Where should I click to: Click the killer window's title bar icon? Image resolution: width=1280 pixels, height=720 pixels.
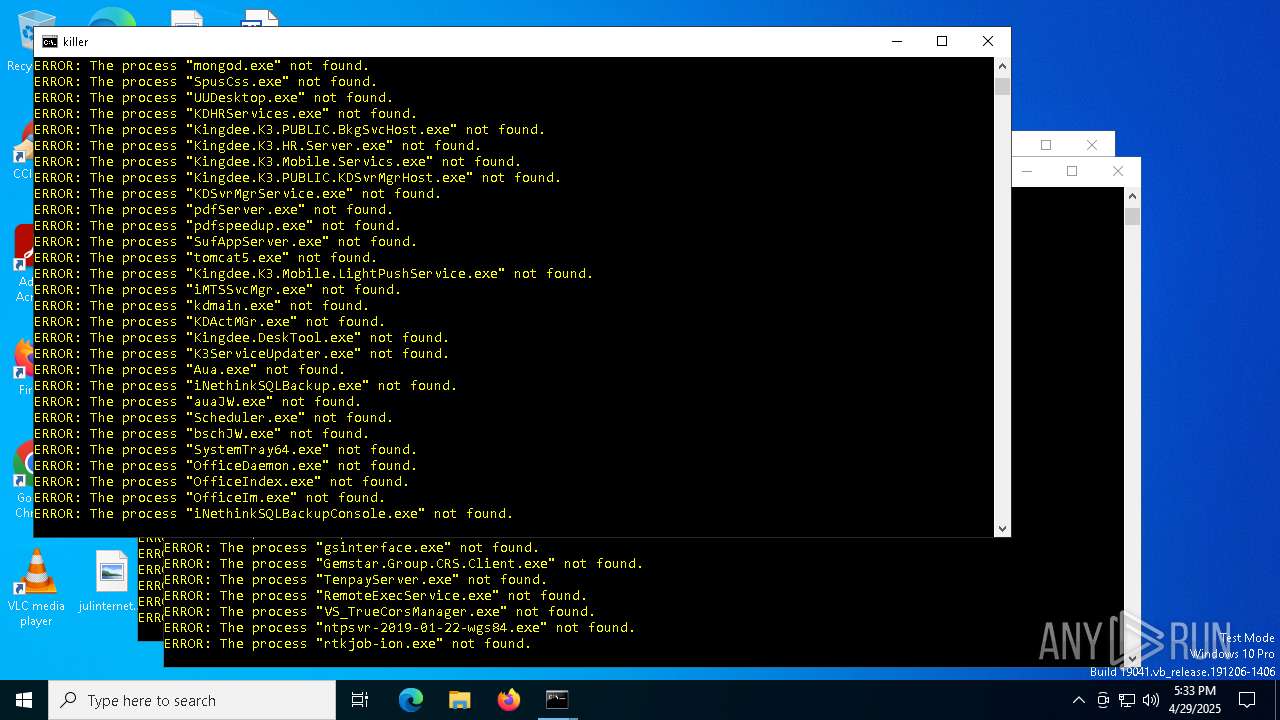tap(49, 42)
